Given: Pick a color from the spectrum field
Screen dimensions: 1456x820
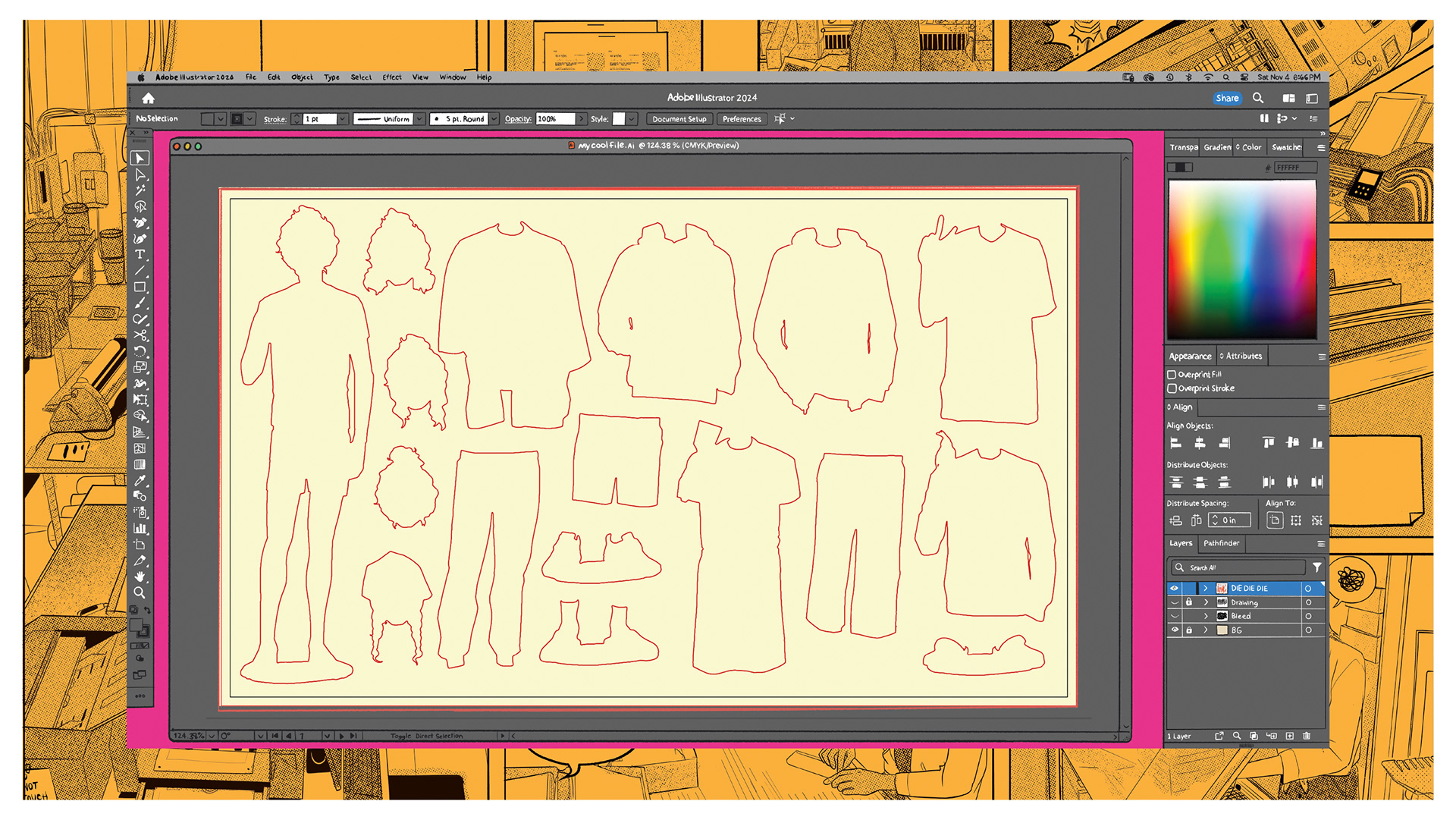Looking at the screenshot, I should (x=1241, y=259).
